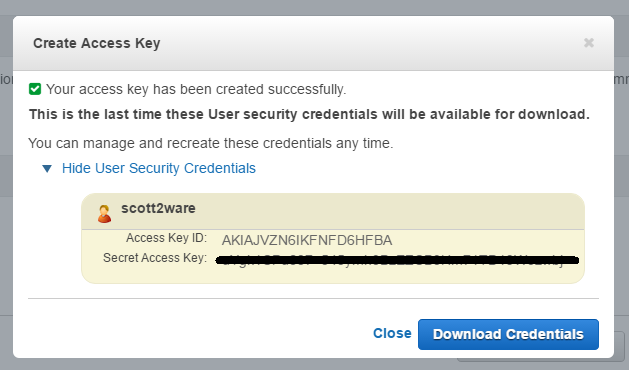Click the 'Secret Access Key:' label
The height and width of the screenshot is (370, 629).
coord(155,258)
